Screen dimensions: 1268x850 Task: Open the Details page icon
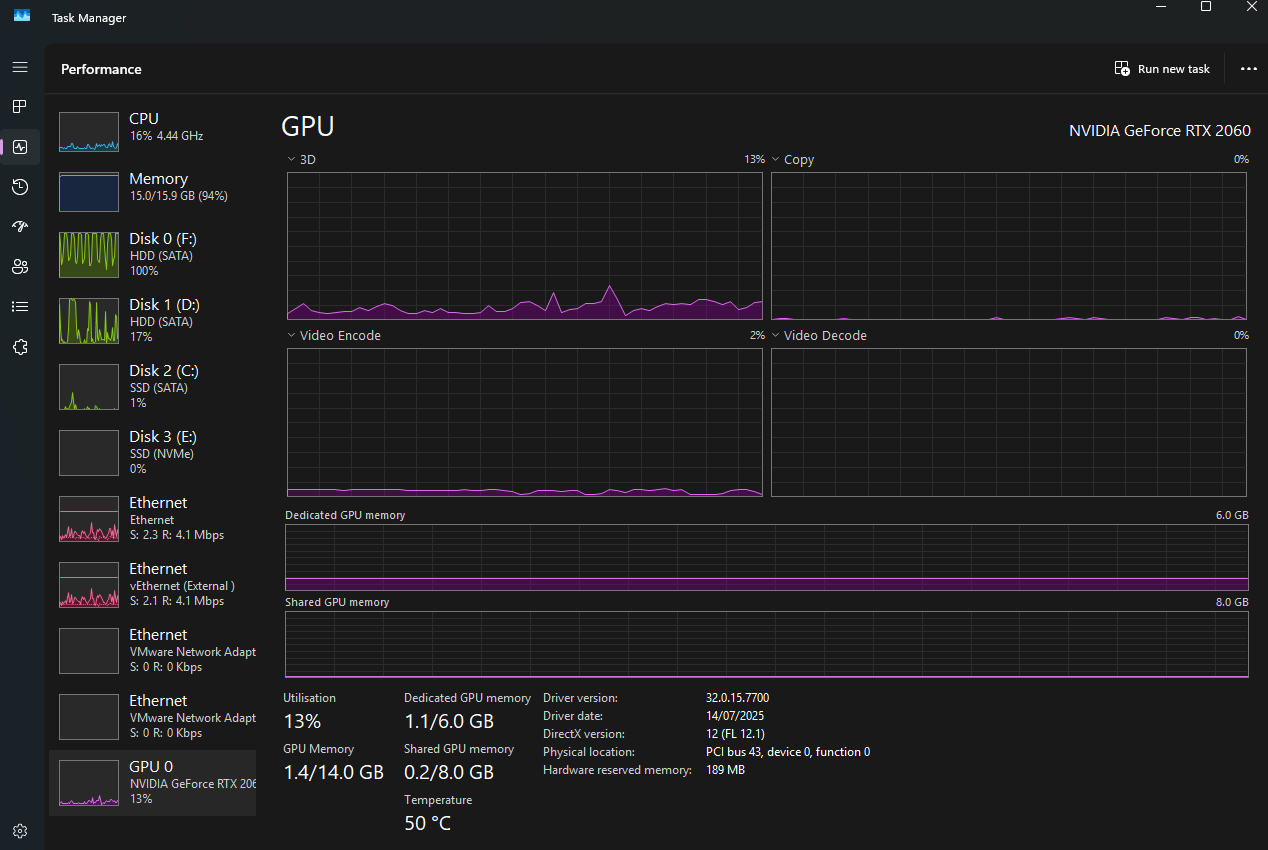20,307
